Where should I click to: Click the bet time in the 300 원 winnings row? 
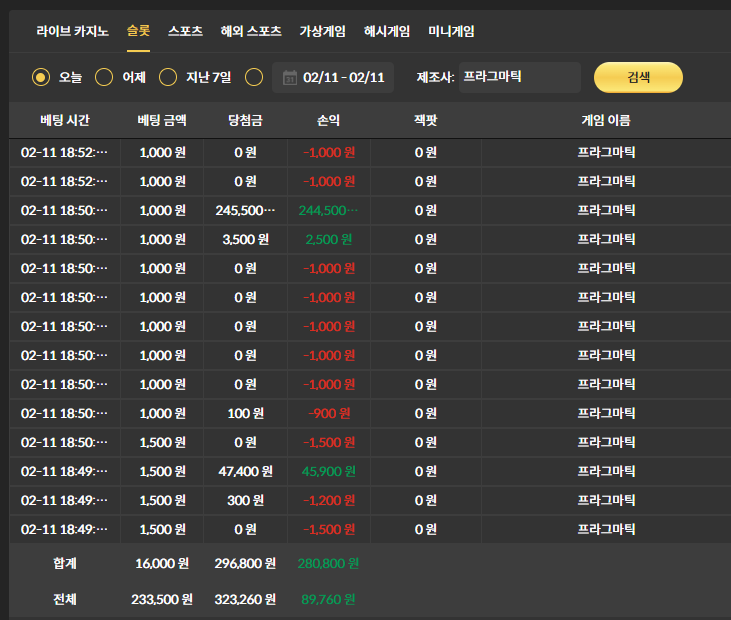click(64, 501)
